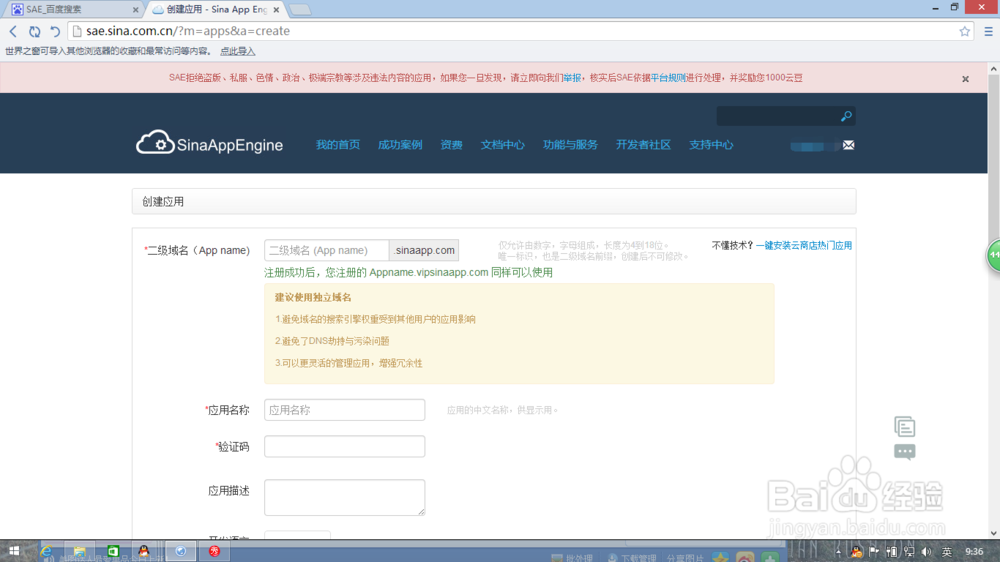Open 开发者社区 navigation item
The width and height of the screenshot is (1000, 562).
click(643, 145)
